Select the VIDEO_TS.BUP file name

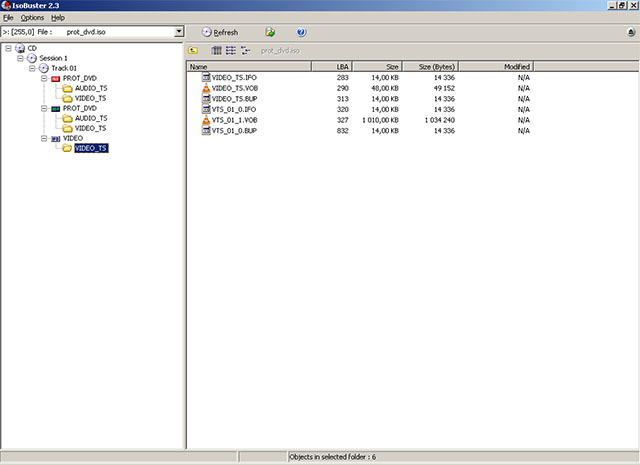pos(234,99)
